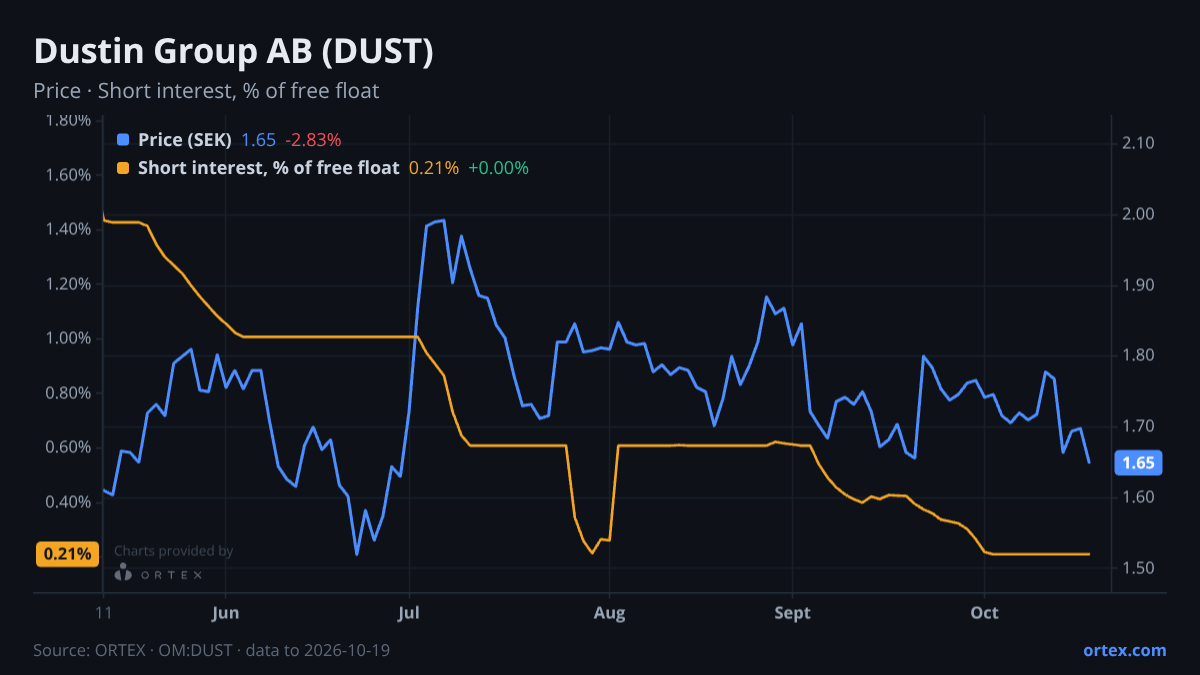Click the 11 start date label on axis

(103, 613)
